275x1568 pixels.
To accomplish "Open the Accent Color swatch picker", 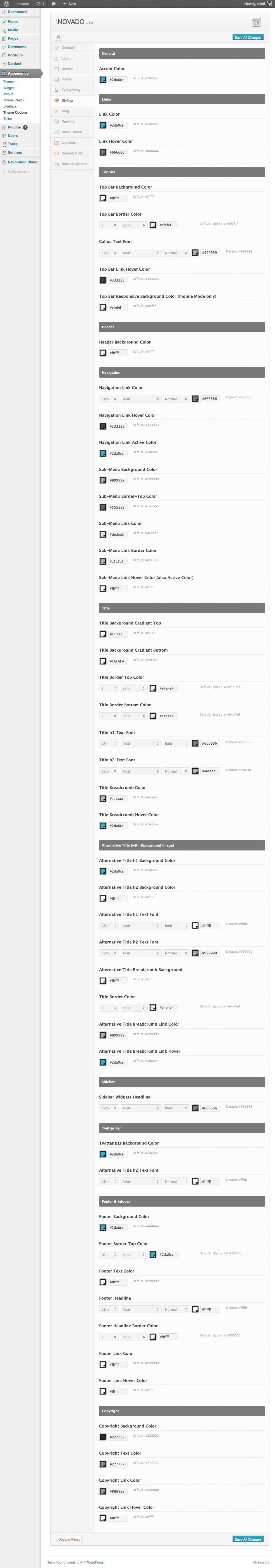I will click(103, 80).
